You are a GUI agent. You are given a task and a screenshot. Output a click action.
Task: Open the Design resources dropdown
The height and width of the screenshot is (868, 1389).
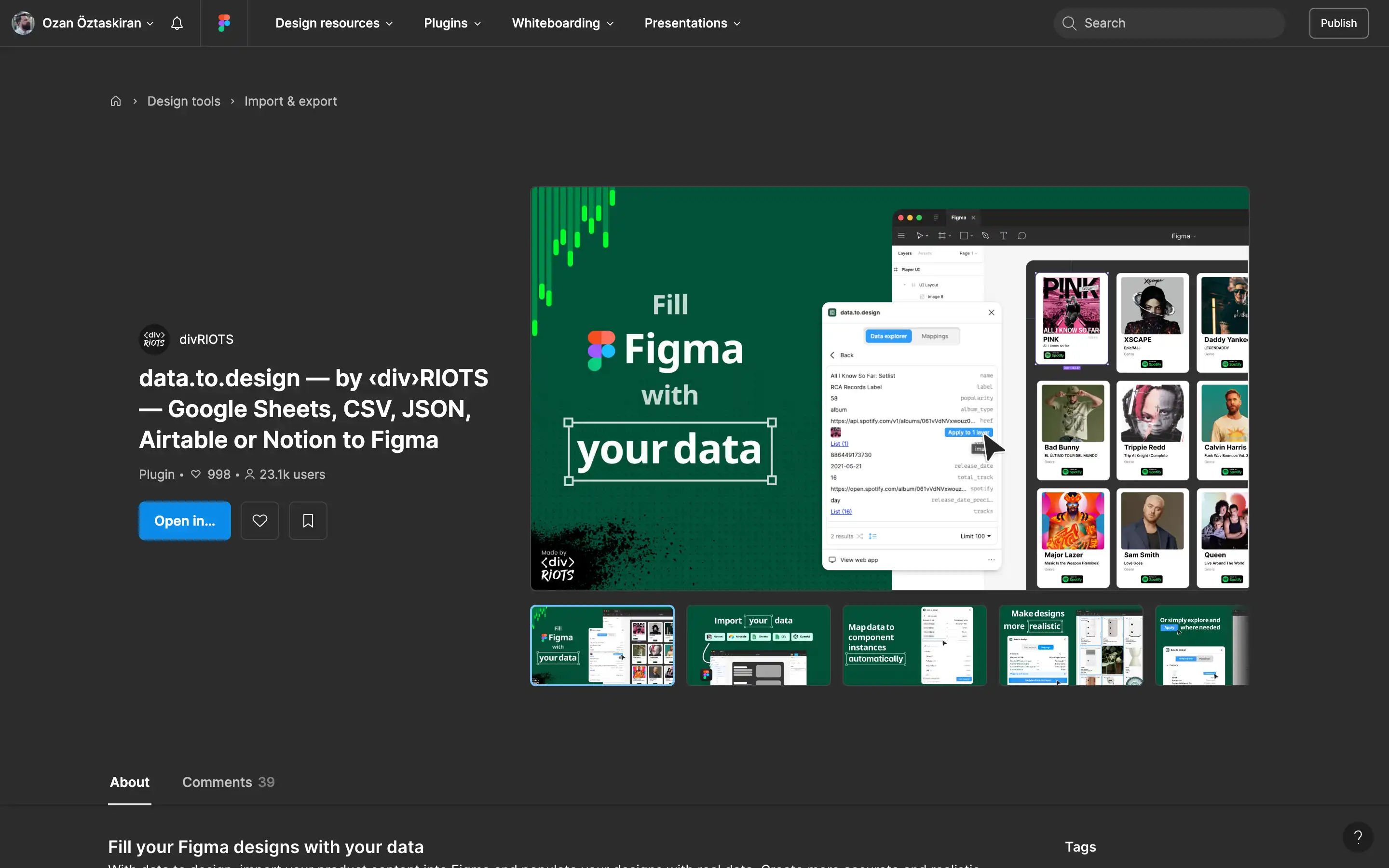tap(333, 23)
